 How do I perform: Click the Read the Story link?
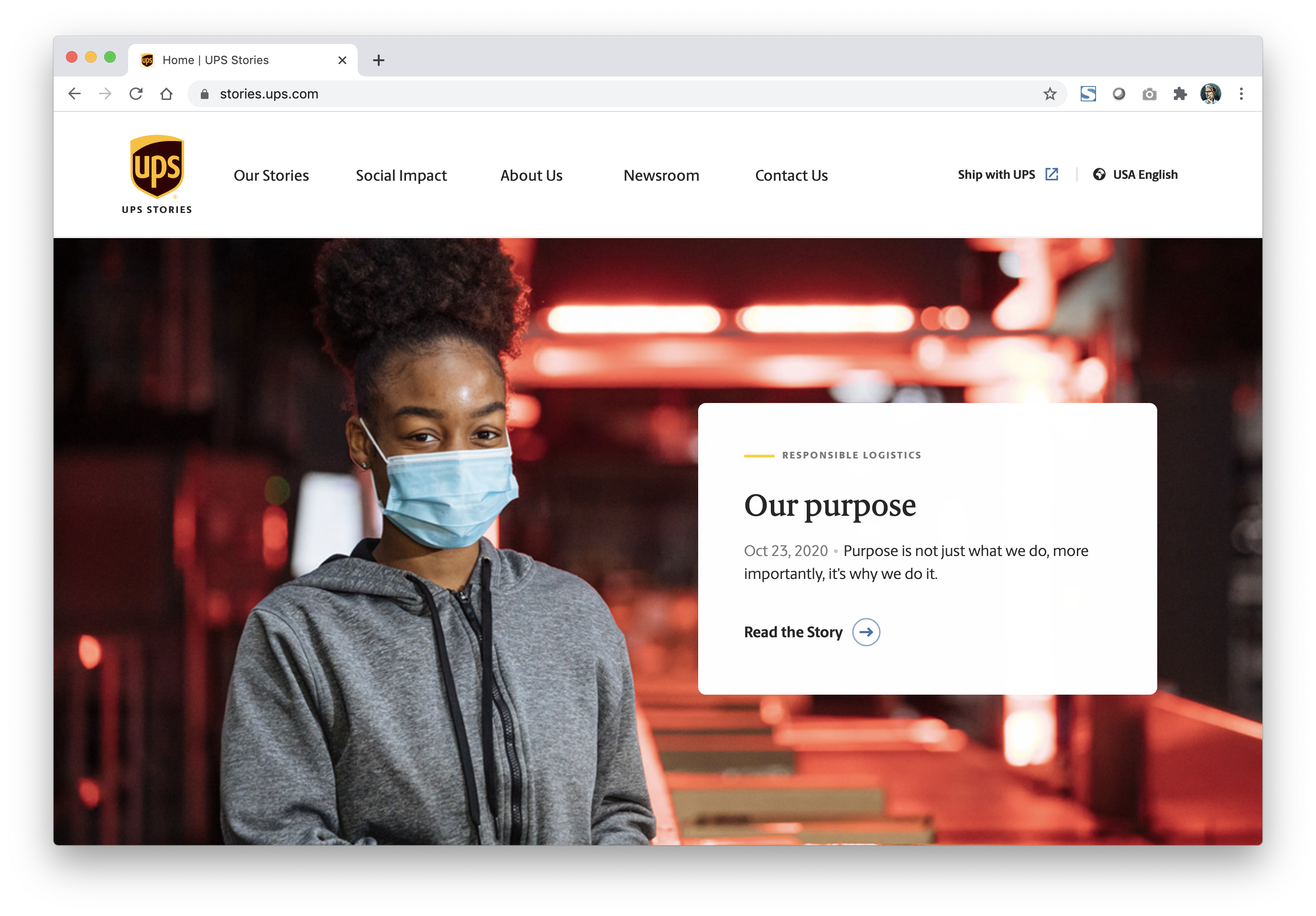point(793,632)
